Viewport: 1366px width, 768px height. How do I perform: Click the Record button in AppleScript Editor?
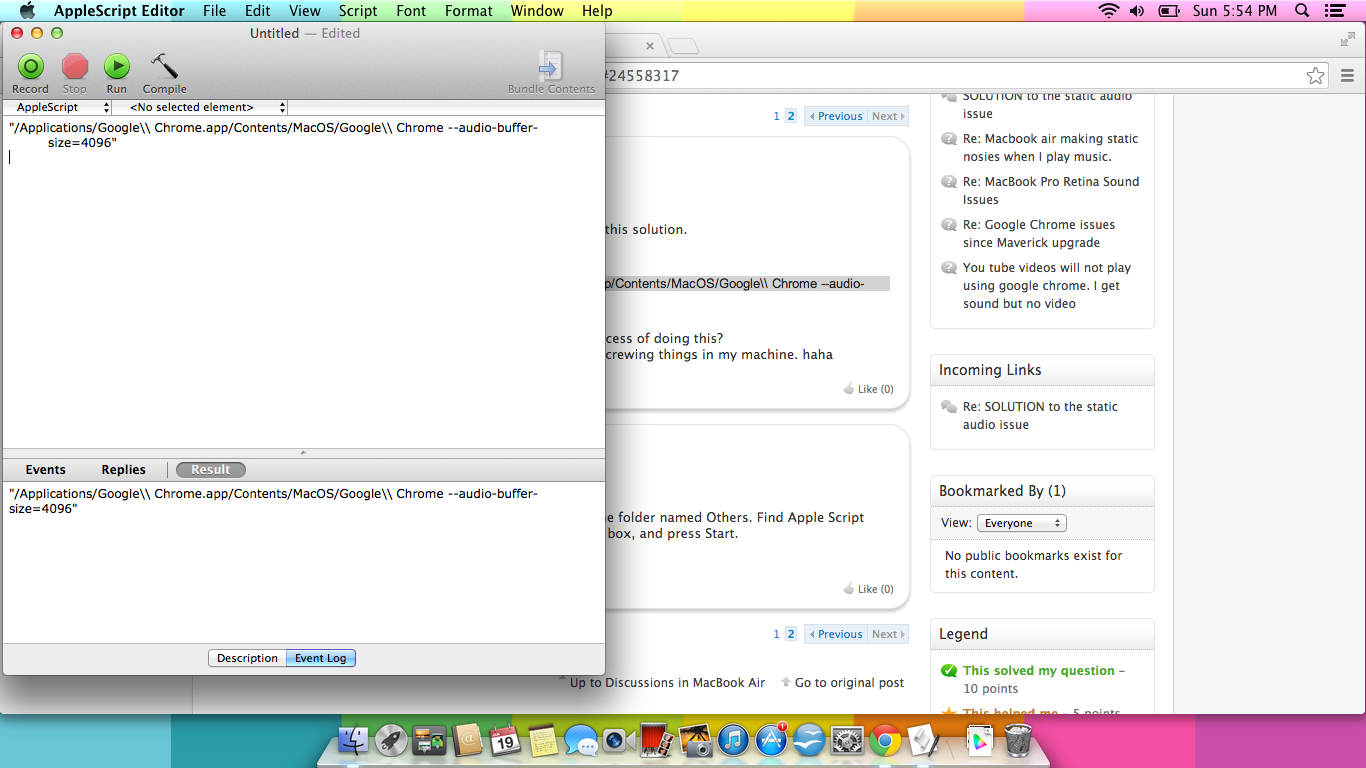coord(30,68)
